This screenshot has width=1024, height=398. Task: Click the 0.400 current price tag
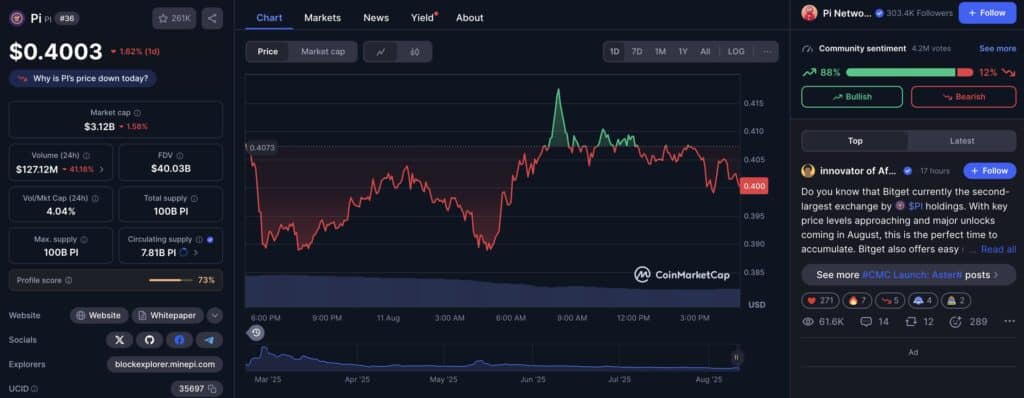coord(754,186)
